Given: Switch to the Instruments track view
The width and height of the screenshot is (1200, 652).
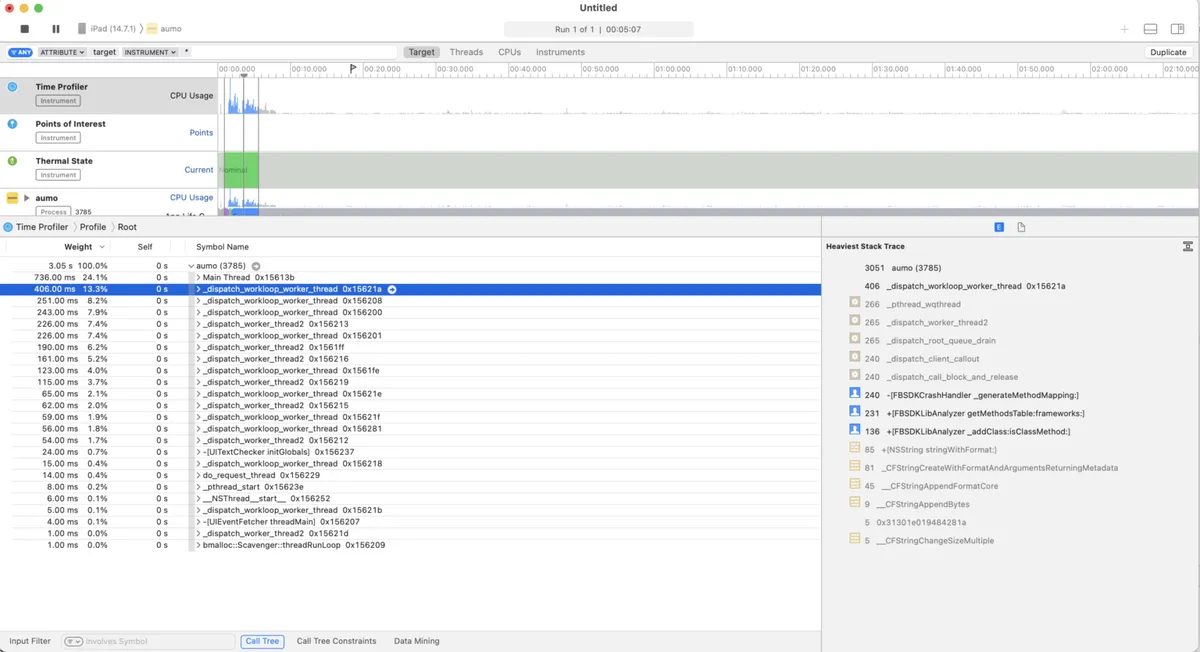Looking at the screenshot, I should [x=561, y=52].
